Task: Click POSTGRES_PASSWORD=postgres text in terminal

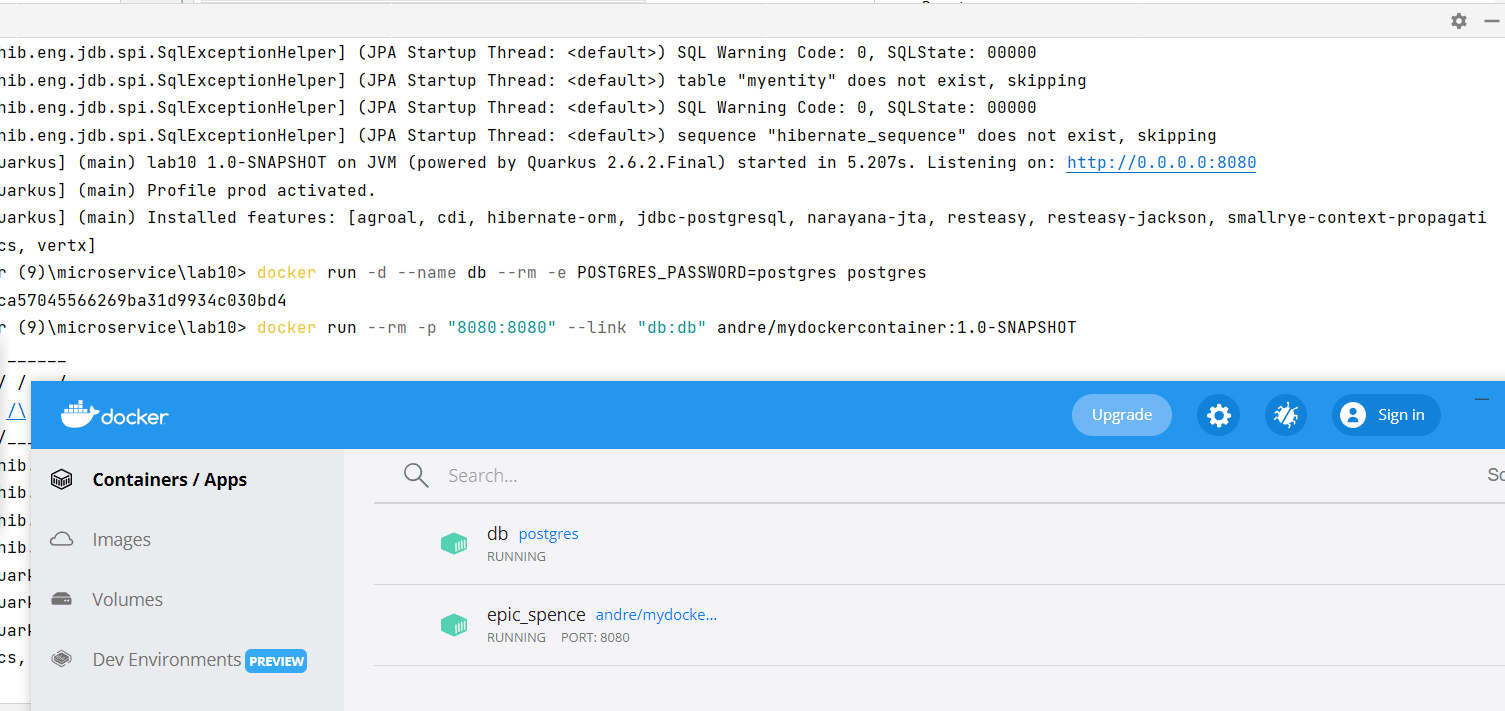Action: pos(707,273)
